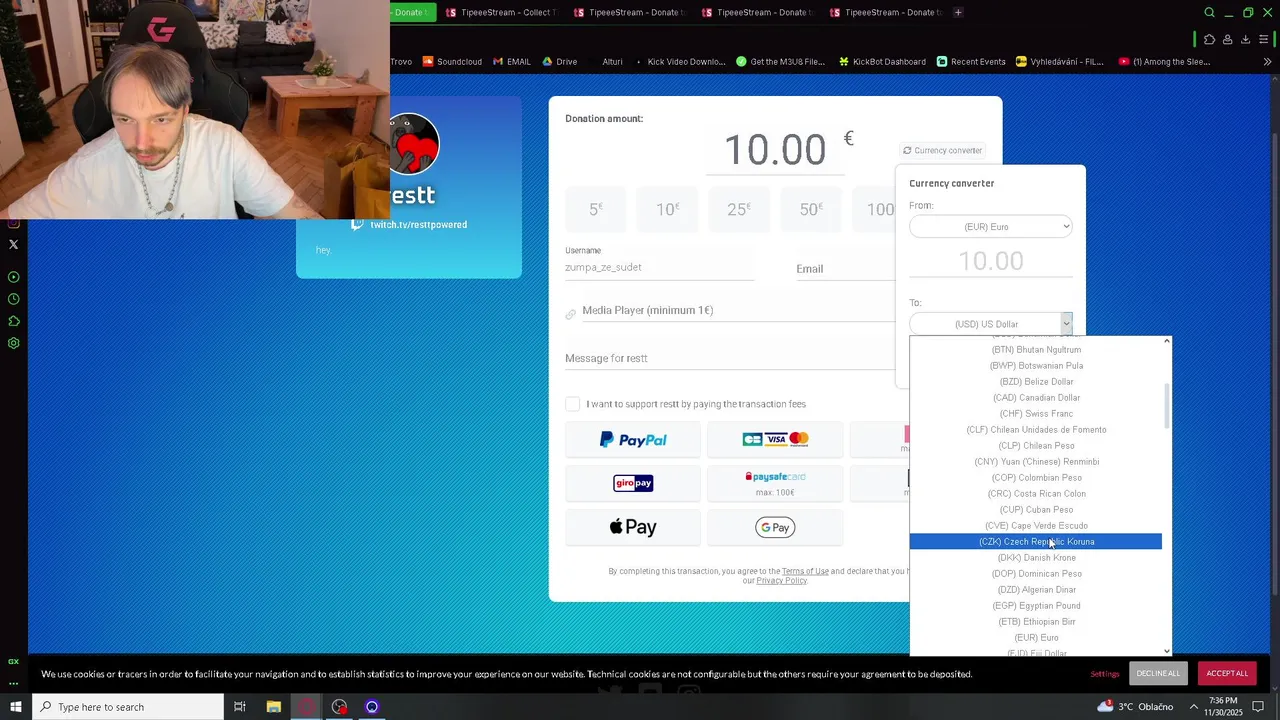Accept all cookies
1280x720 pixels.
[x=1227, y=673]
